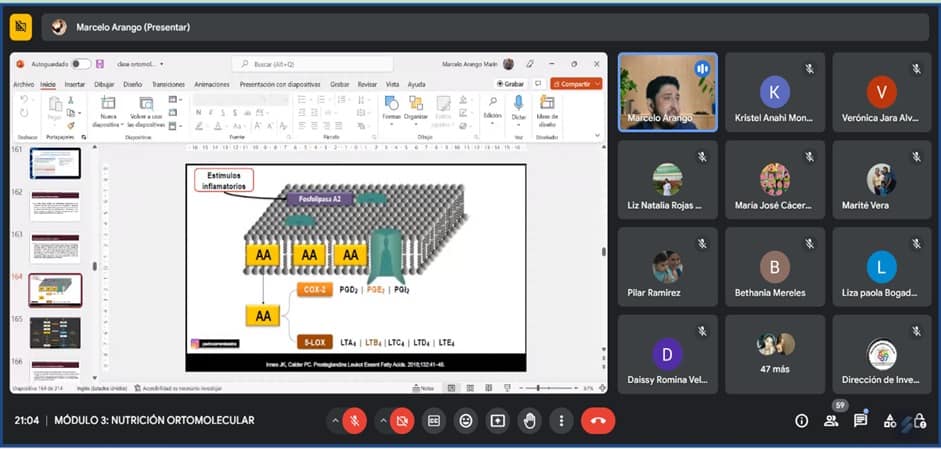Raise your hand in the meeting
This screenshot has width=941, height=449.
tap(529, 421)
